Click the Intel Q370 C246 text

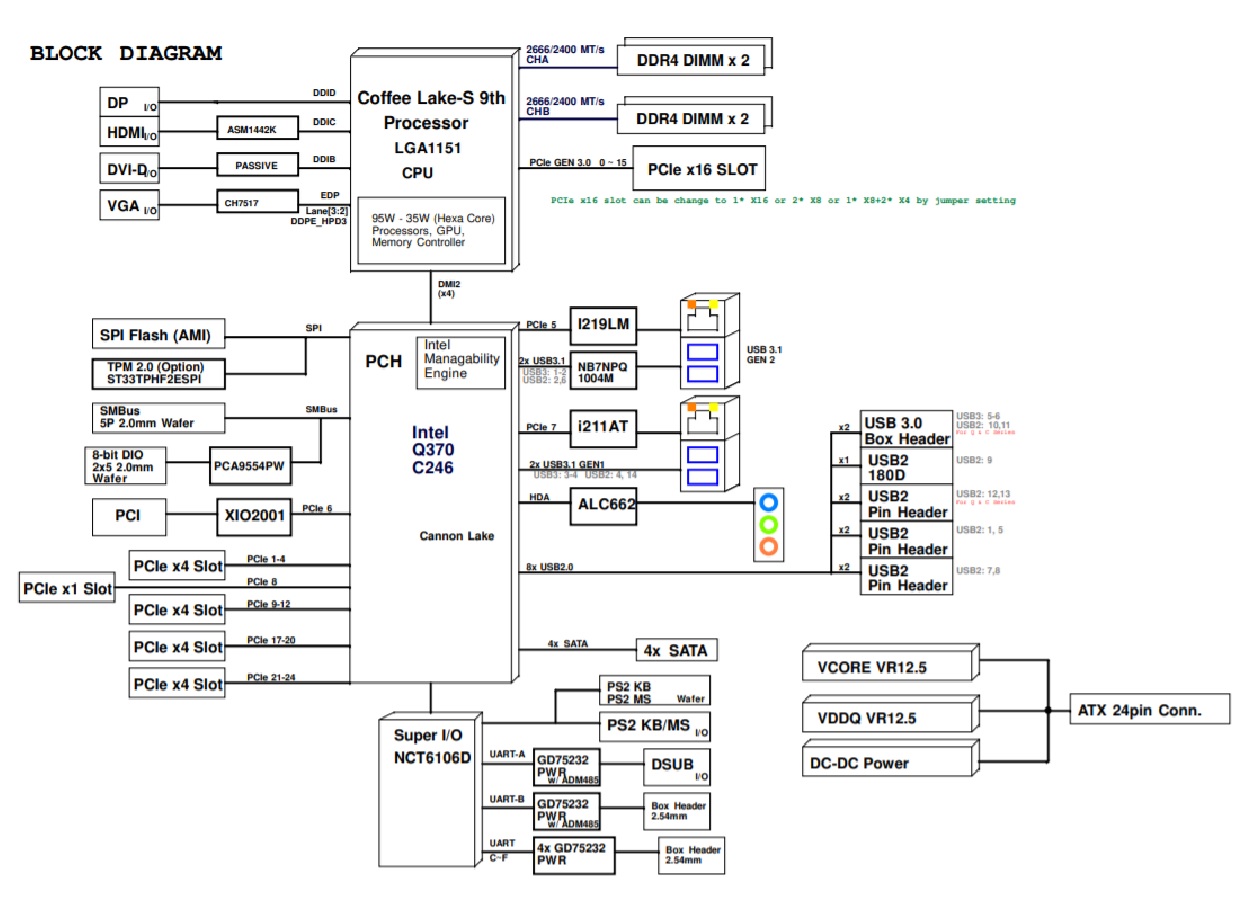[433, 449]
